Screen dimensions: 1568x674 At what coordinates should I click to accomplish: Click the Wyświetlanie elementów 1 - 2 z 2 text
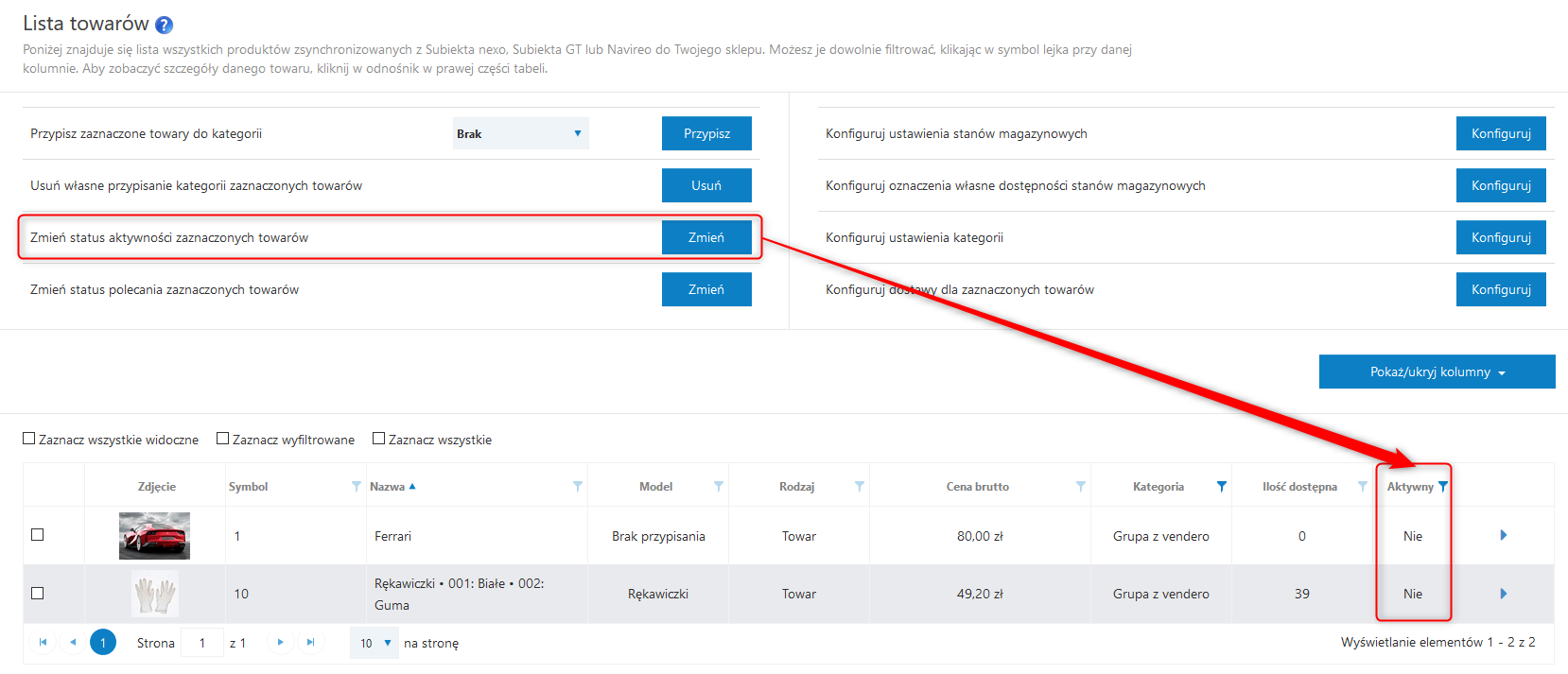click(1437, 642)
